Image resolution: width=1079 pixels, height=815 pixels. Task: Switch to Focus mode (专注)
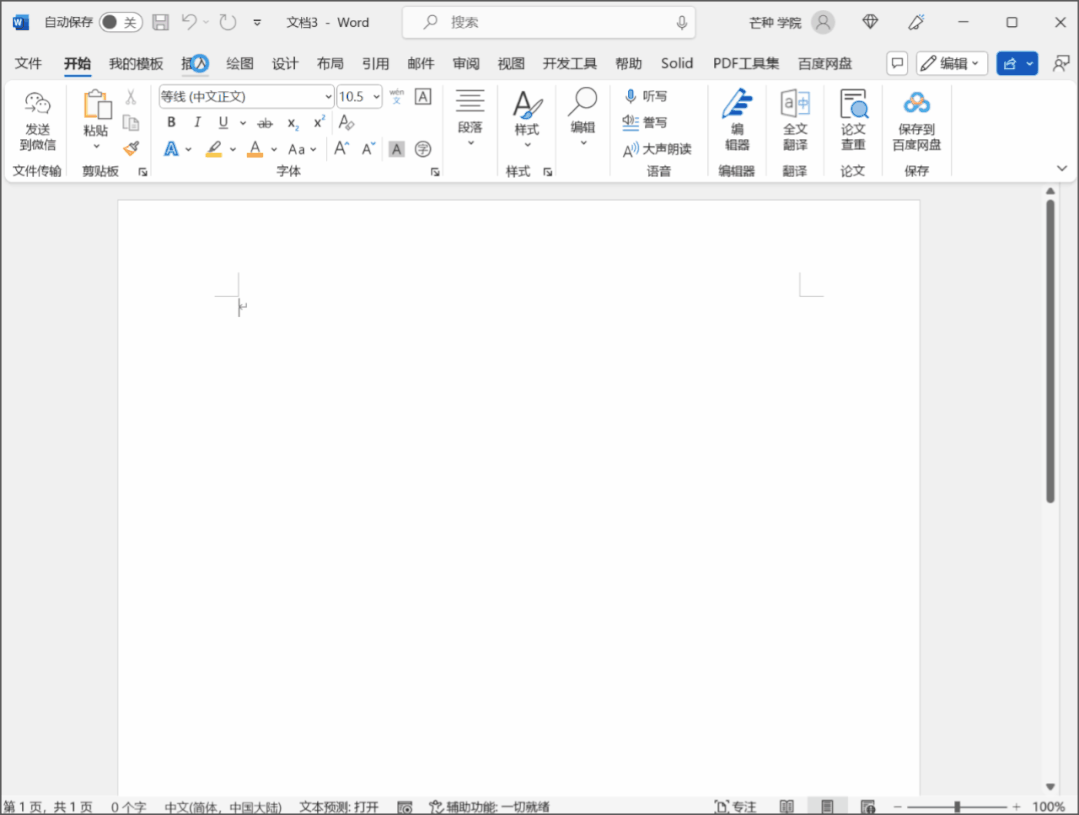click(735, 806)
